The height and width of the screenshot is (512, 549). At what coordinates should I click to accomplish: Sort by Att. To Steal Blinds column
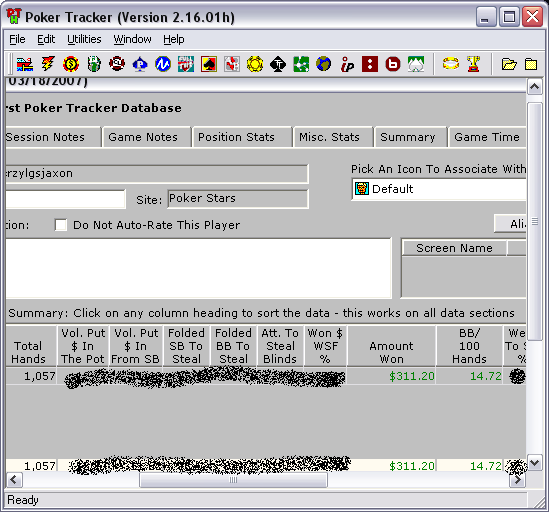pyautogui.click(x=280, y=346)
